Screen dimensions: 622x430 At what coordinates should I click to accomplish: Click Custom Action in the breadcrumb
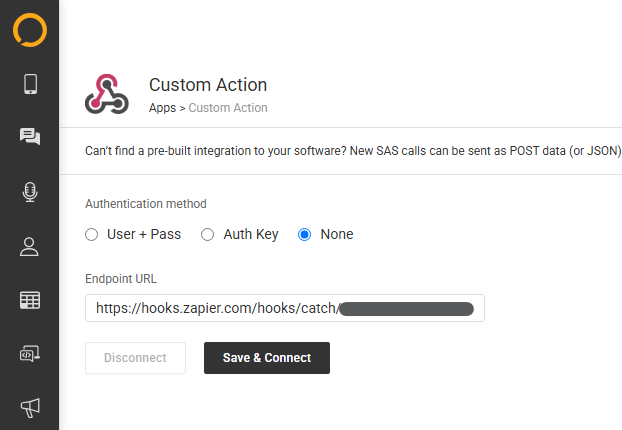228,108
